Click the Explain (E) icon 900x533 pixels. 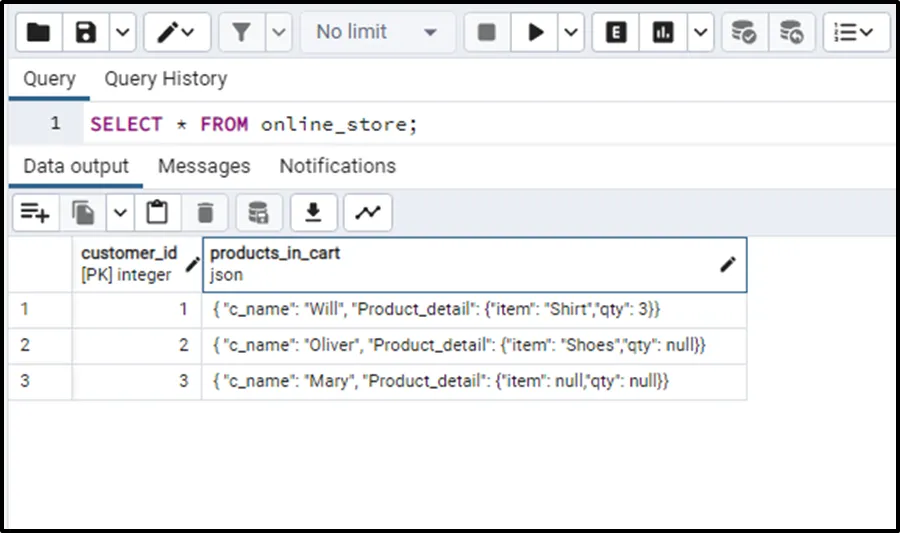tap(616, 32)
